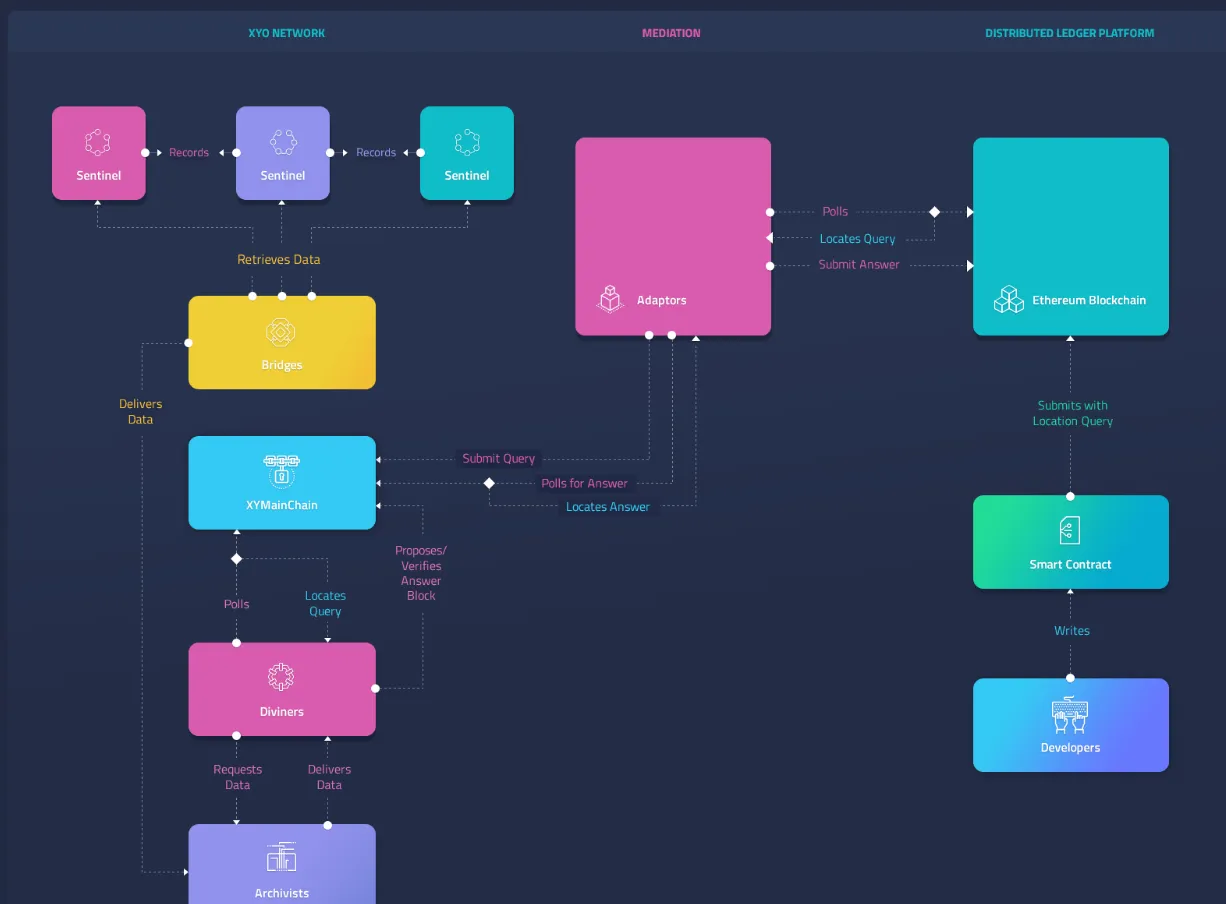Image resolution: width=1226 pixels, height=904 pixels.
Task: Select the MEDIATION column header
Action: [671, 33]
